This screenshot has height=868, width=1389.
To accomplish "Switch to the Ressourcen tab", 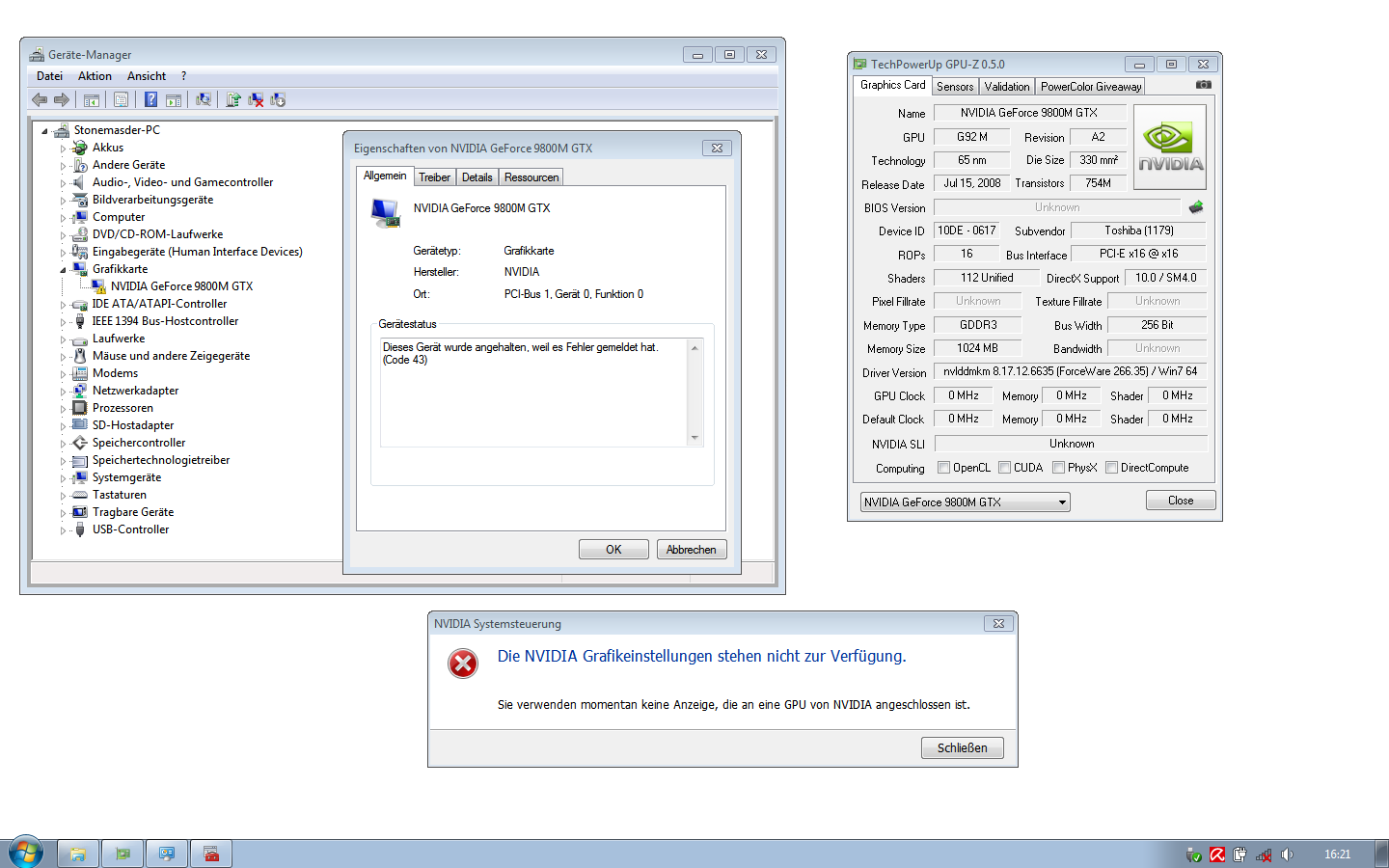I will 531,177.
